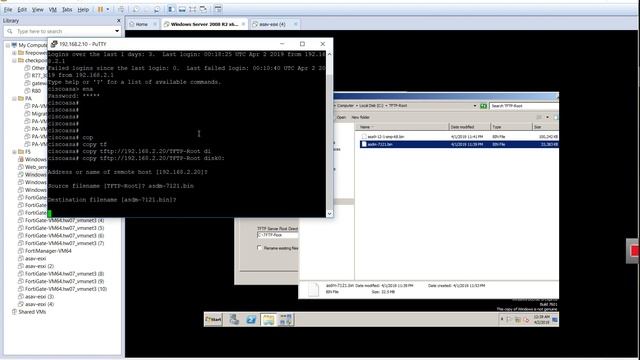Open the Help menu
640x360 pixels.
coord(83,9)
